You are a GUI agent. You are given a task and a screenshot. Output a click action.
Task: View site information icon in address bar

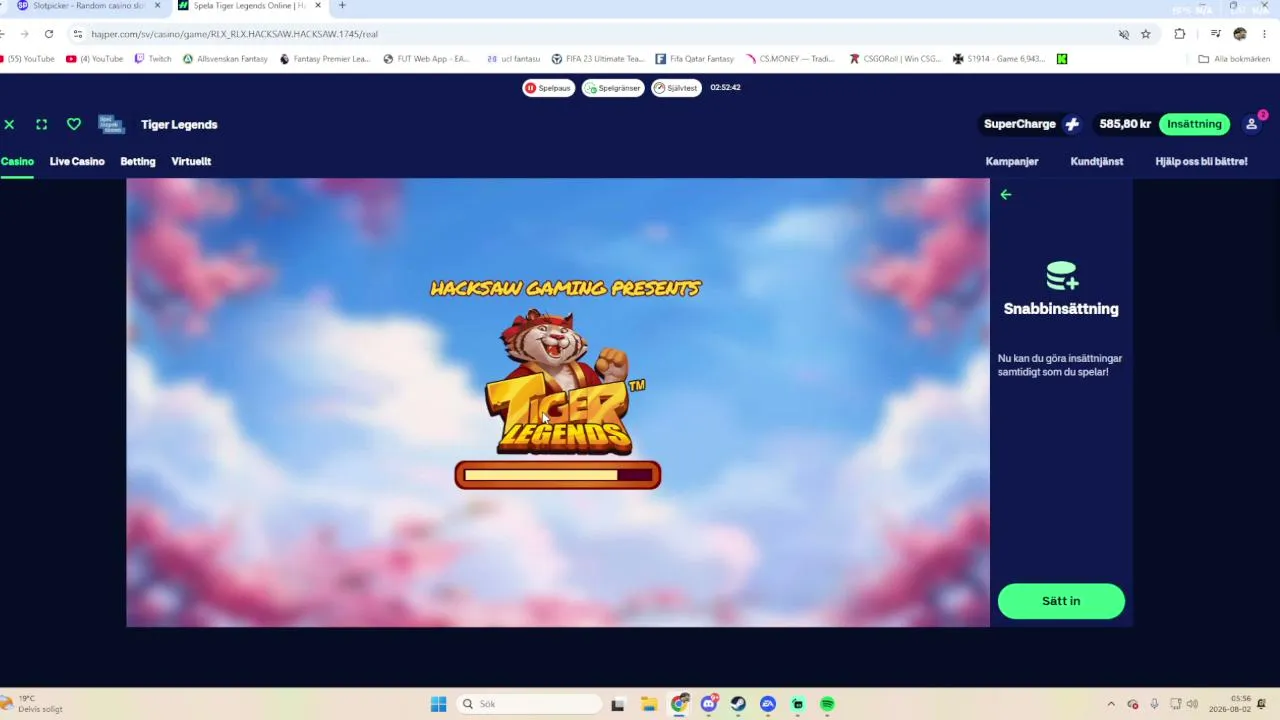click(77, 34)
